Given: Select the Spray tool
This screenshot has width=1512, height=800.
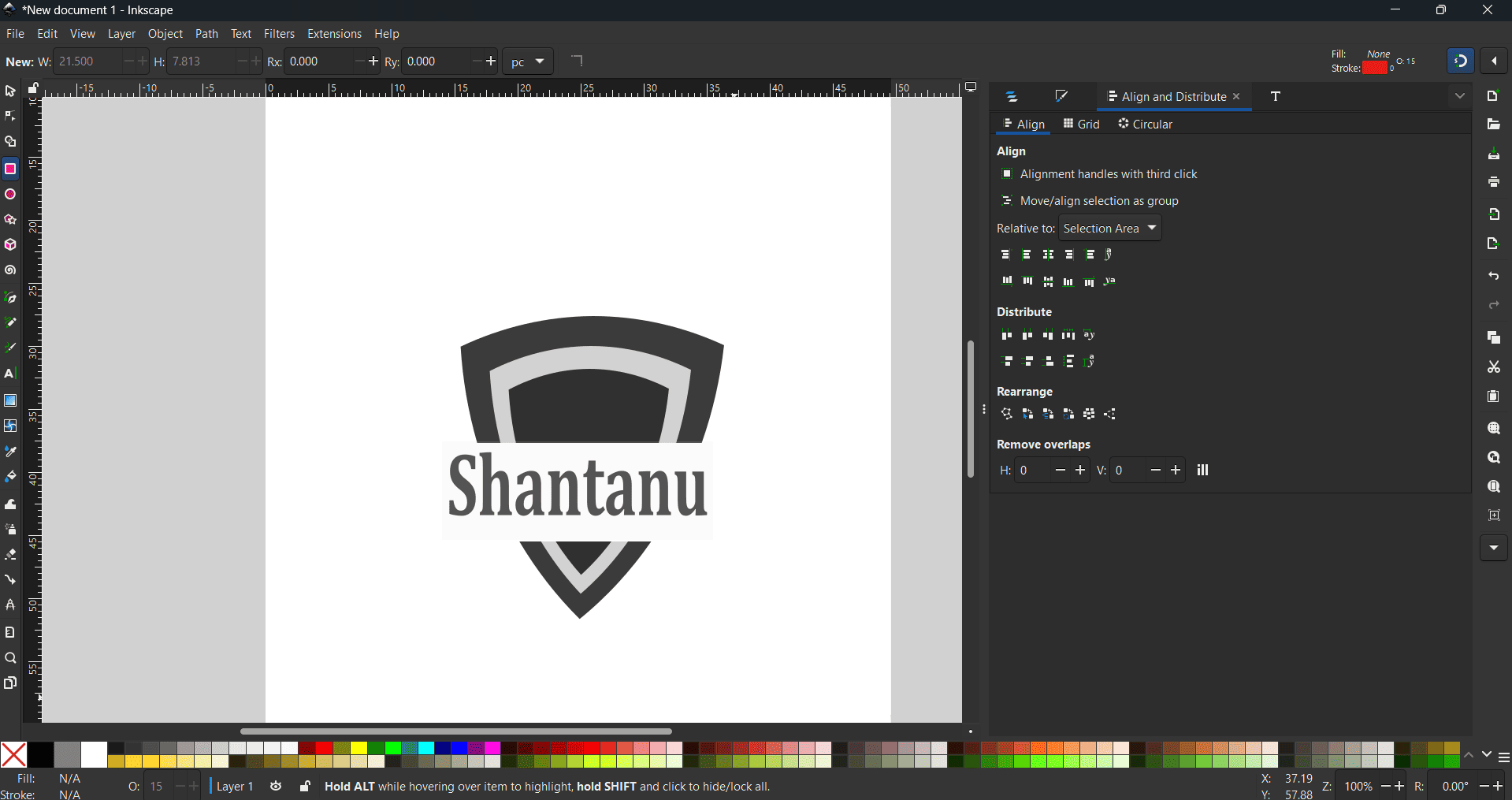Looking at the screenshot, I should click(x=10, y=530).
